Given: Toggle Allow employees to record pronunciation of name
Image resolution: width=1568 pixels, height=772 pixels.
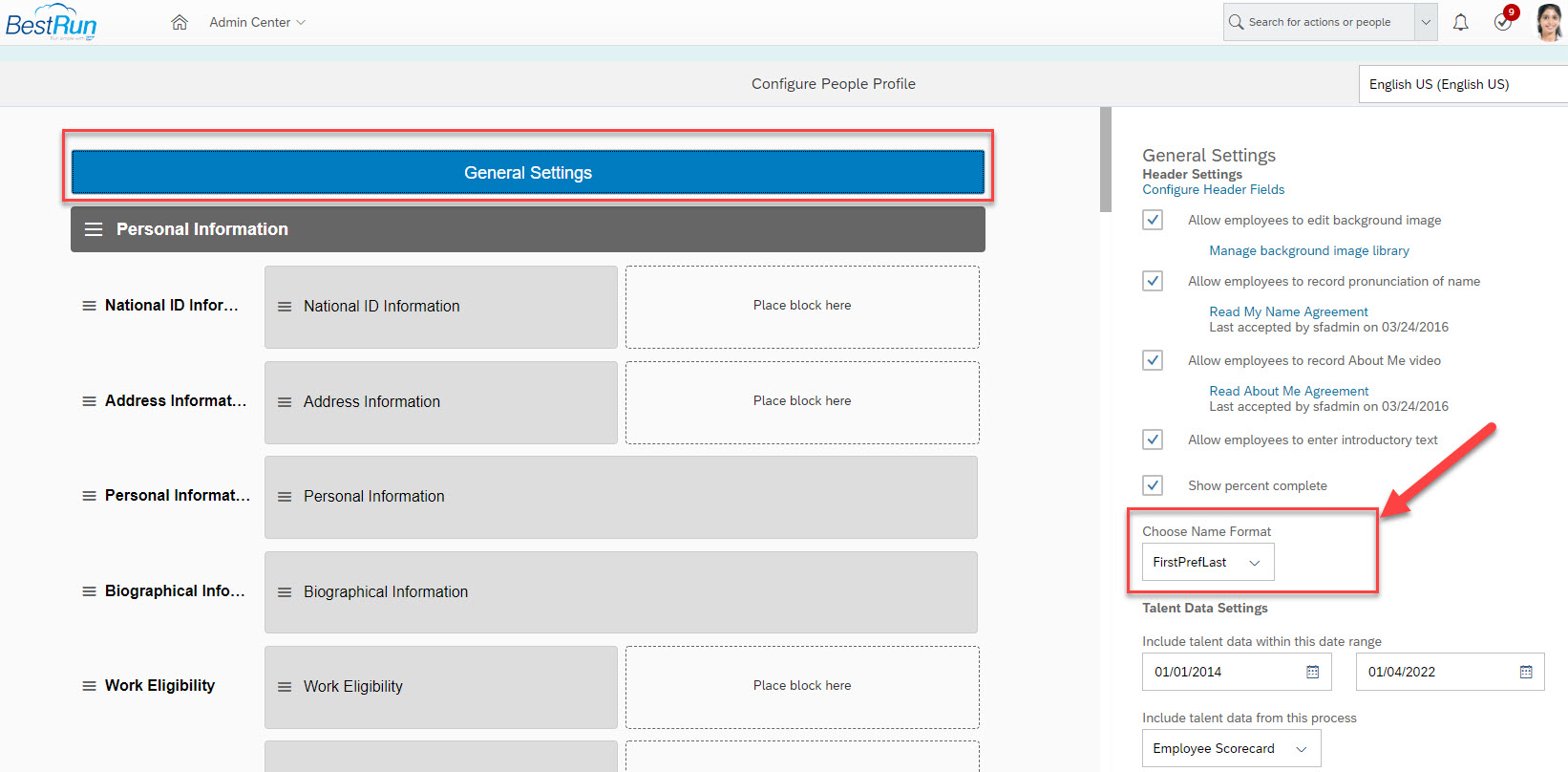Looking at the screenshot, I should [x=1153, y=281].
